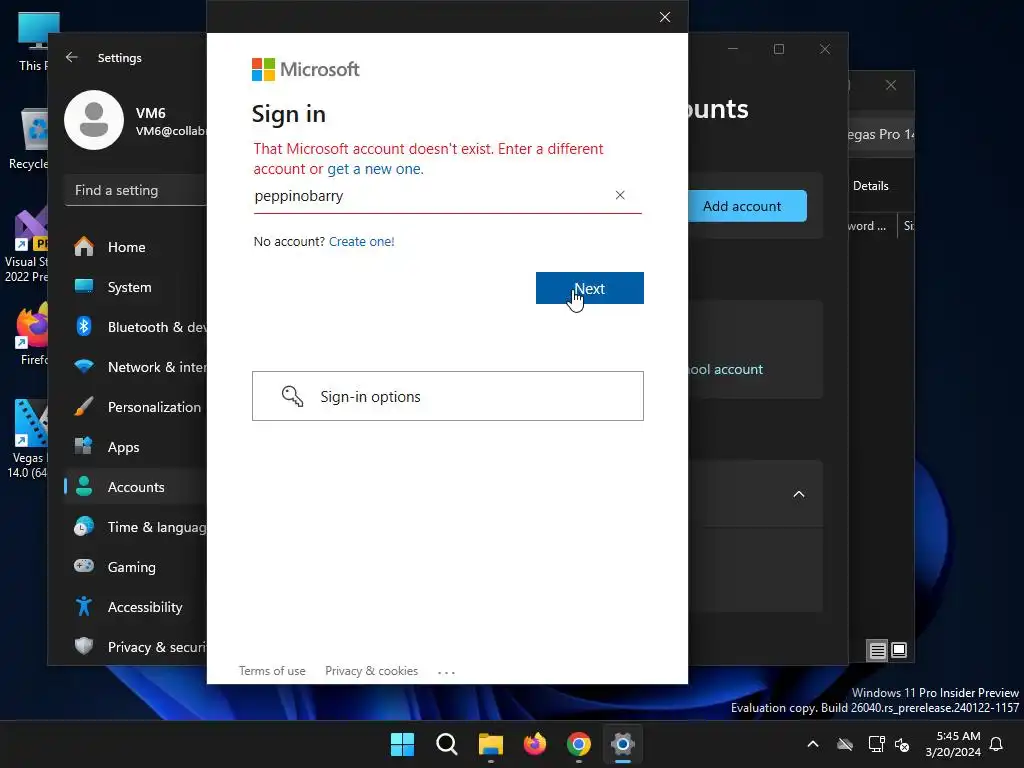Click the Home house icon
Viewport: 1024px width, 768px height.
[84, 246]
